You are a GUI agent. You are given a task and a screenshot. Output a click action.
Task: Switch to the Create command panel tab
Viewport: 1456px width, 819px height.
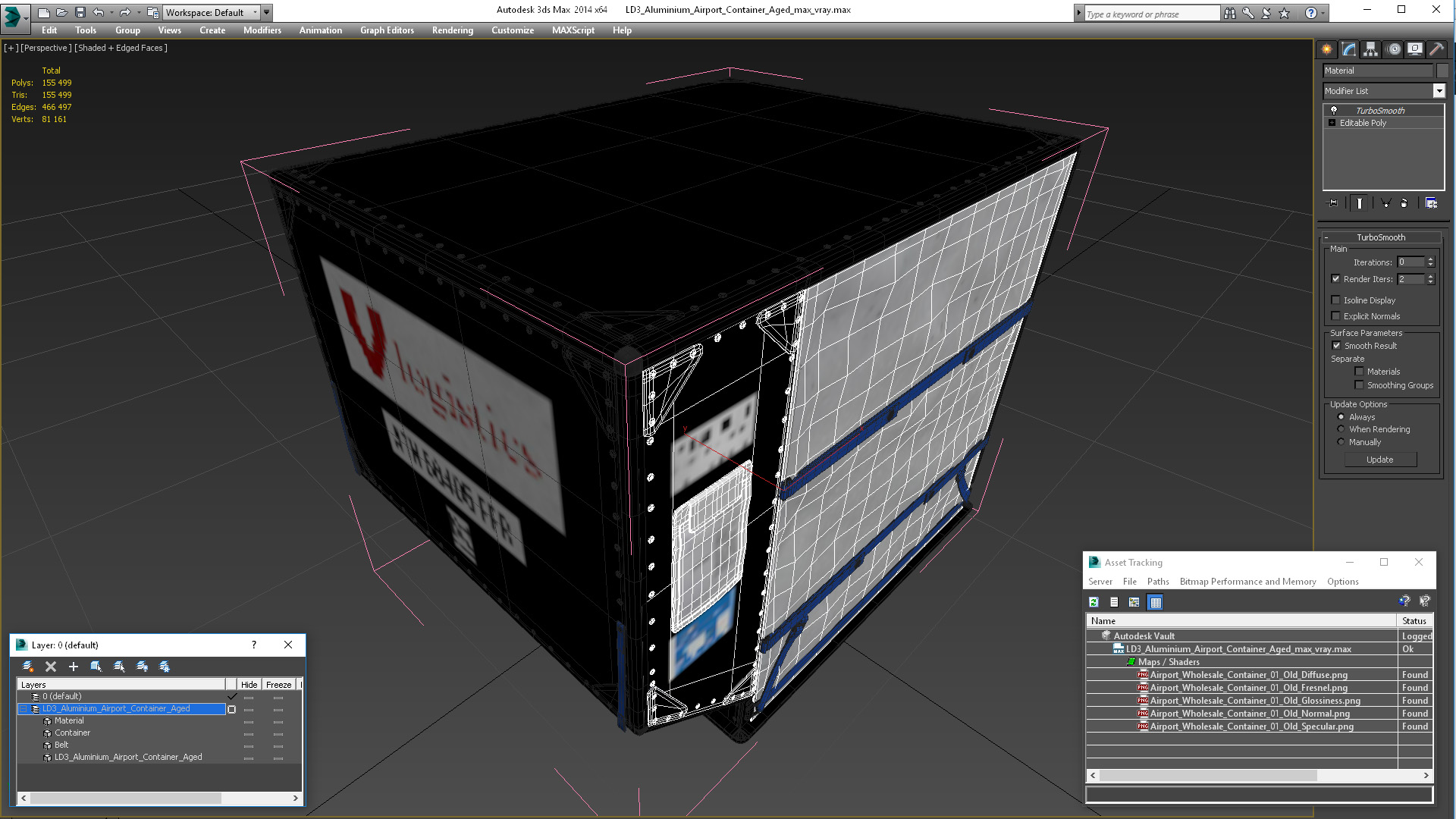pyautogui.click(x=1327, y=49)
